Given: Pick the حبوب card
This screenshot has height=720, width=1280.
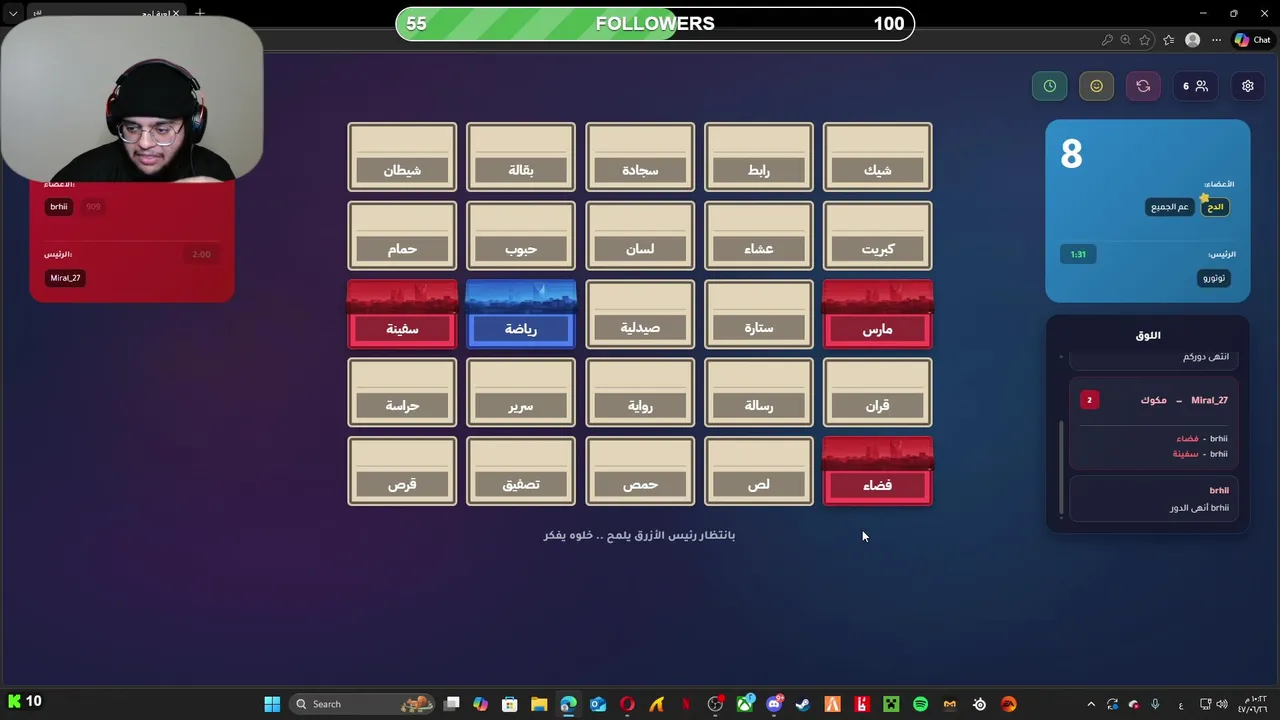Looking at the screenshot, I should pyautogui.click(x=521, y=236).
